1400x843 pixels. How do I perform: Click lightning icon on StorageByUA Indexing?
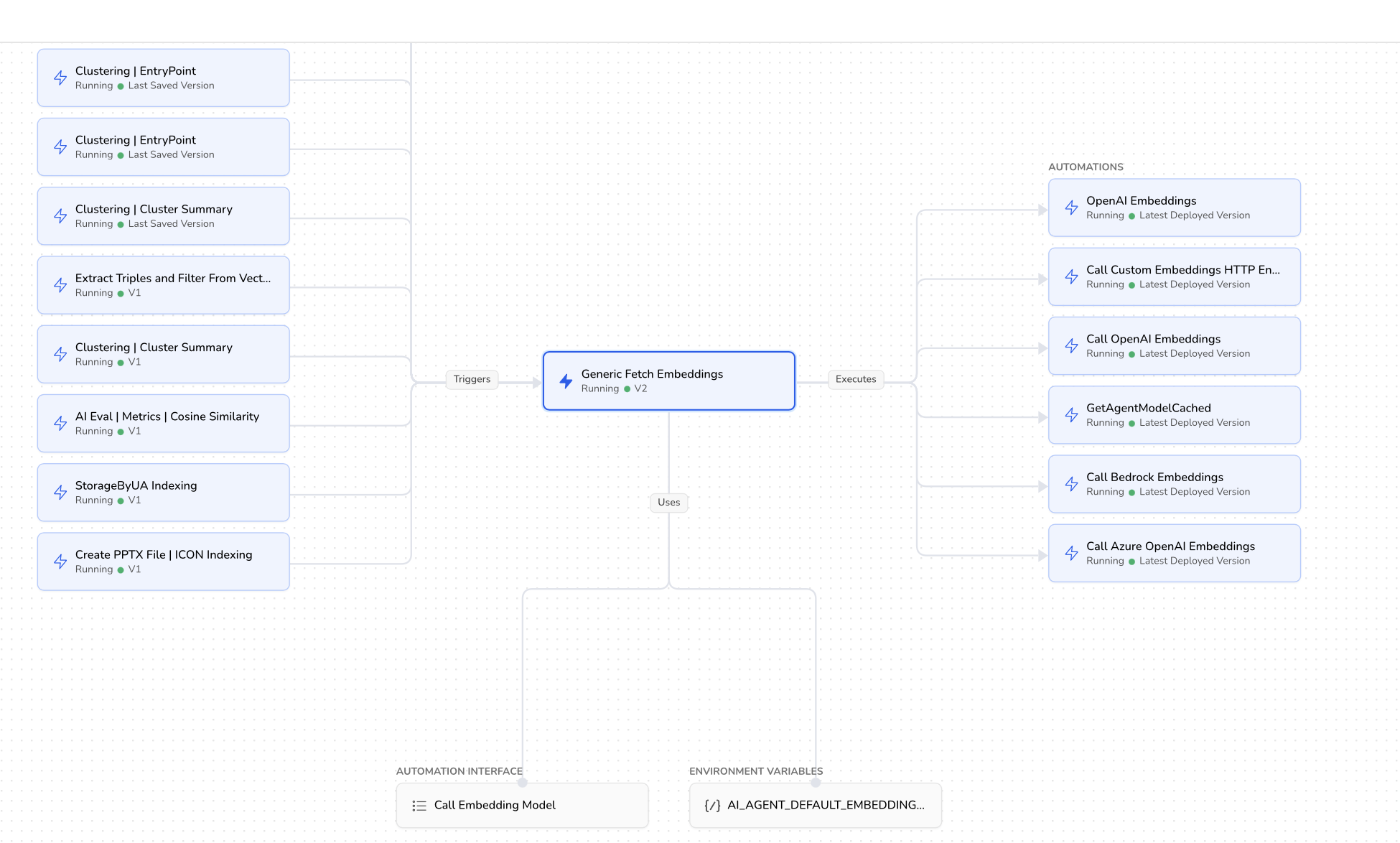click(60, 493)
